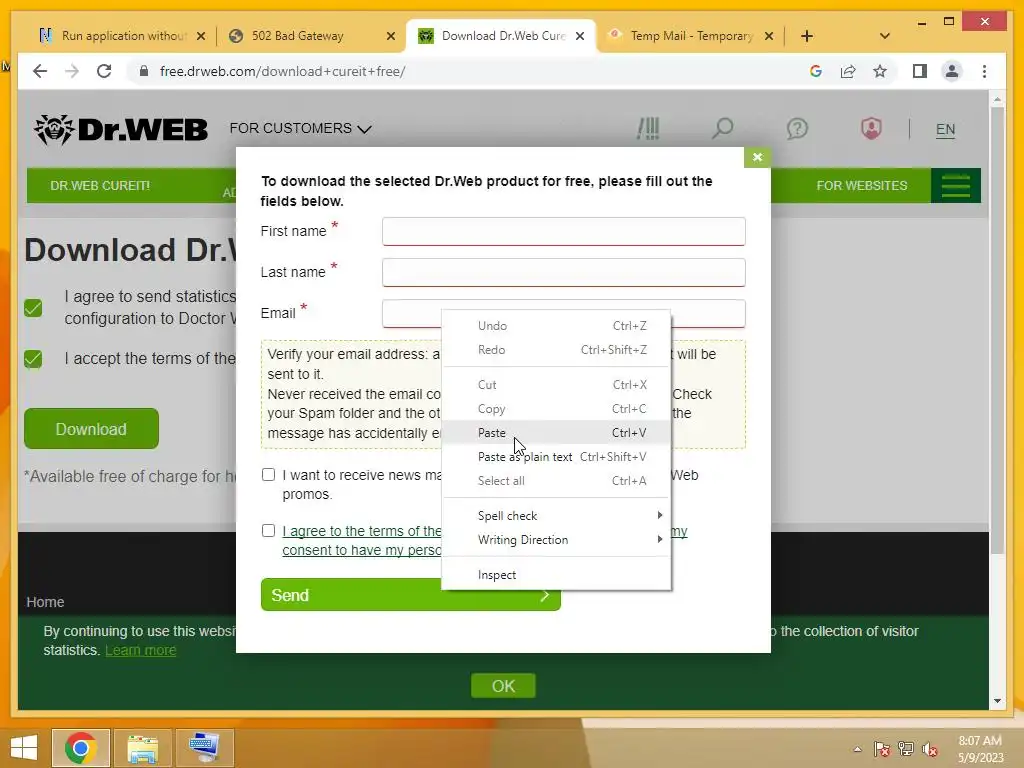
Task: Open Chrome three-dot menu
Action: coord(984,71)
